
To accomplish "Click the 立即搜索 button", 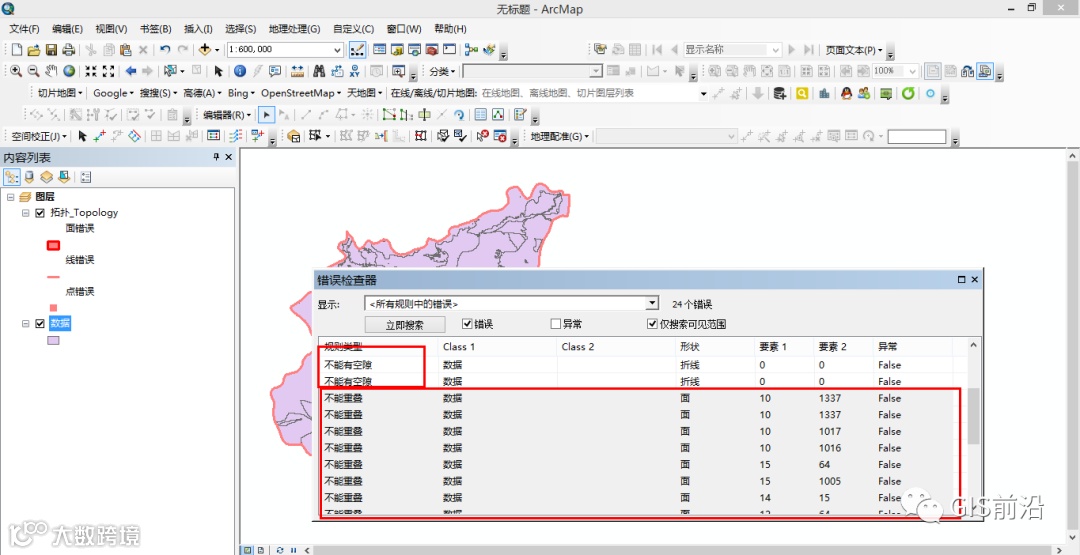I will click(405, 324).
